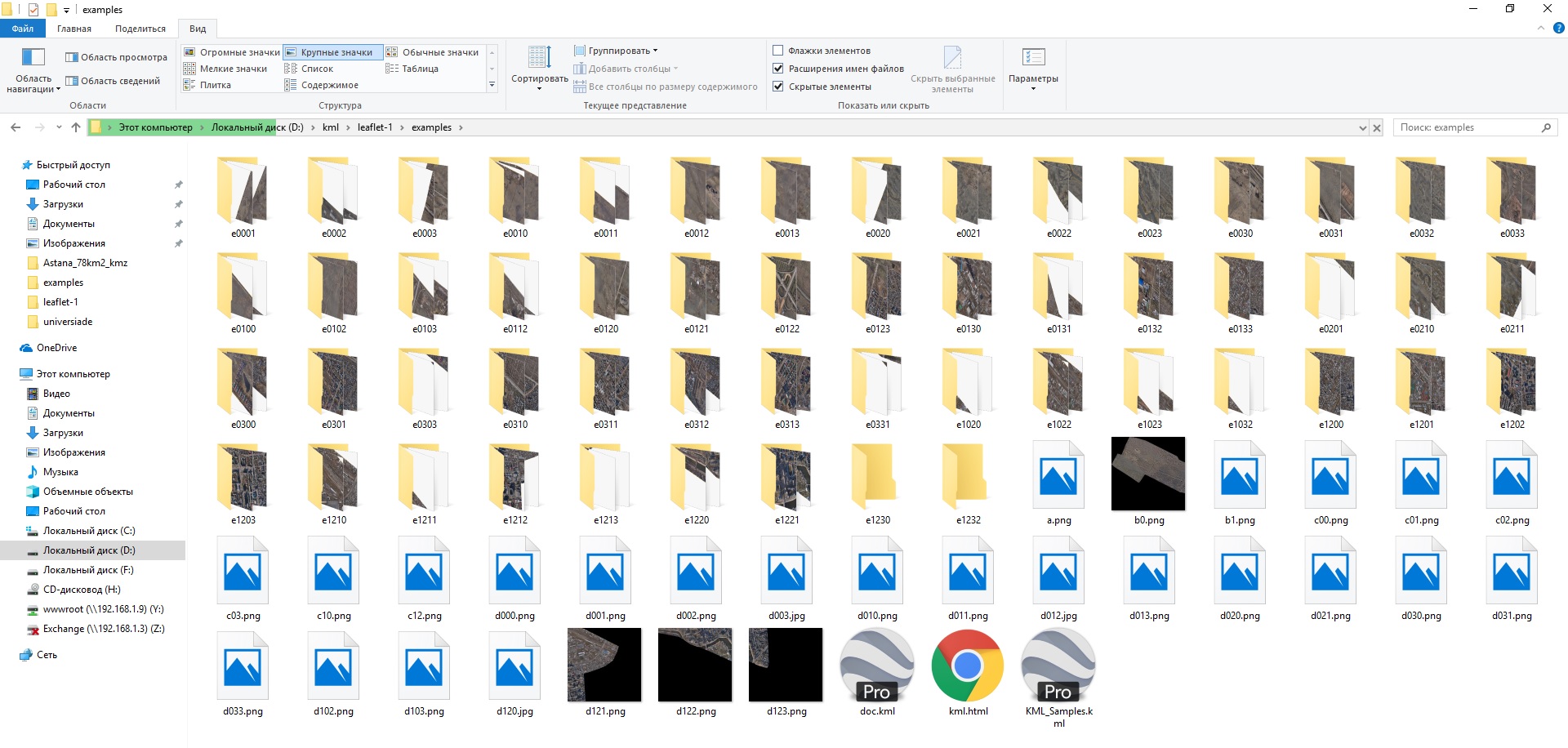Expand subfolders after Локальный диск (D:) breadcrumb
The image size is (1568, 748).
(314, 127)
